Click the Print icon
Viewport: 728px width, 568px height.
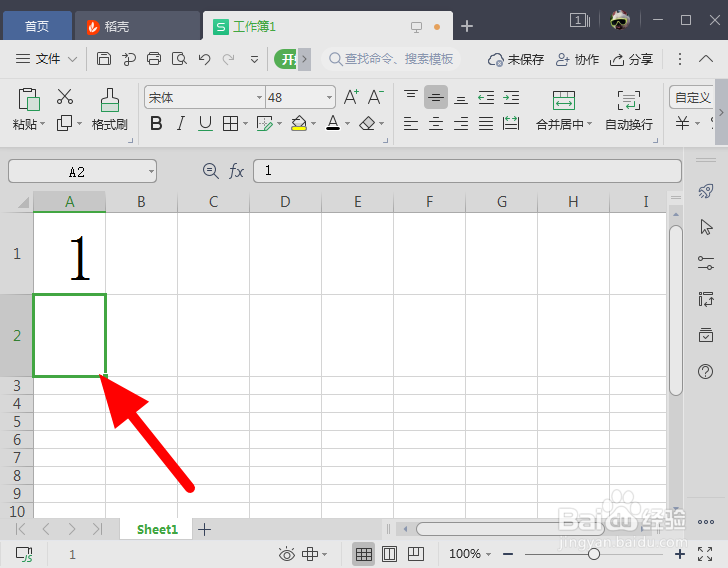[154, 59]
